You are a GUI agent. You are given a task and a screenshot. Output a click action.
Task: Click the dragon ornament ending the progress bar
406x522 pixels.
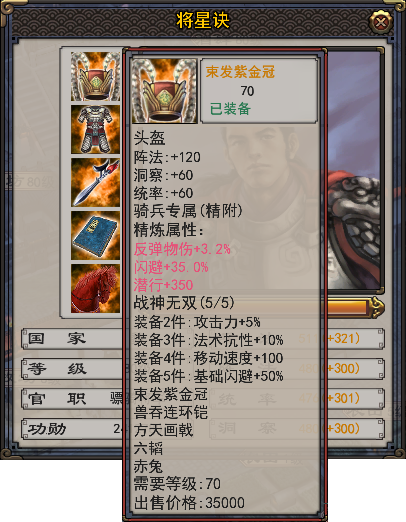tap(376, 307)
